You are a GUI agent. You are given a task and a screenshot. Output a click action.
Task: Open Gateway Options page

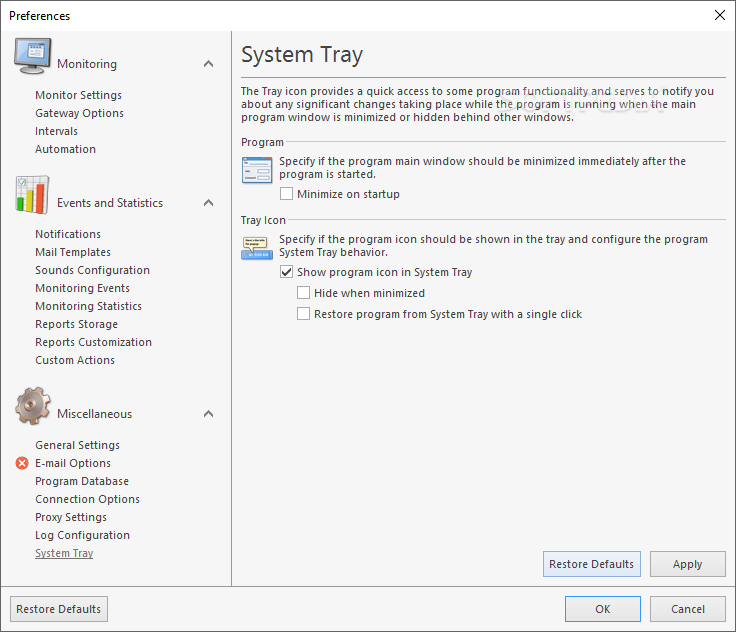point(79,113)
